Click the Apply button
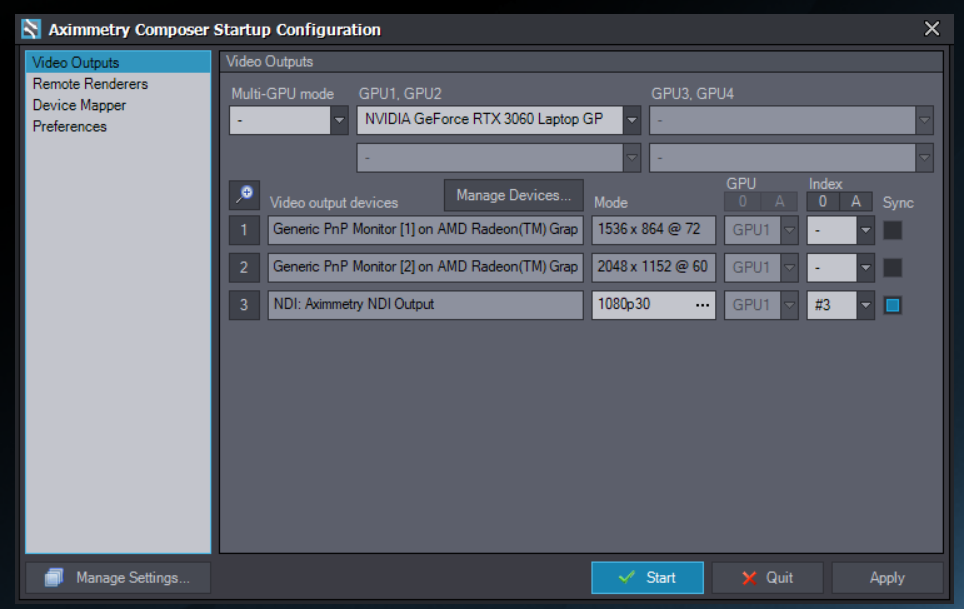The width and height of the screenshot is (964, 609). click(887, 578)
